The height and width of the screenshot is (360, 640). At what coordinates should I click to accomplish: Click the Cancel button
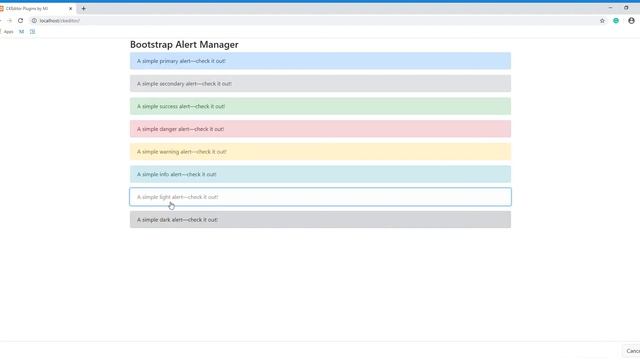click(632, 351)
